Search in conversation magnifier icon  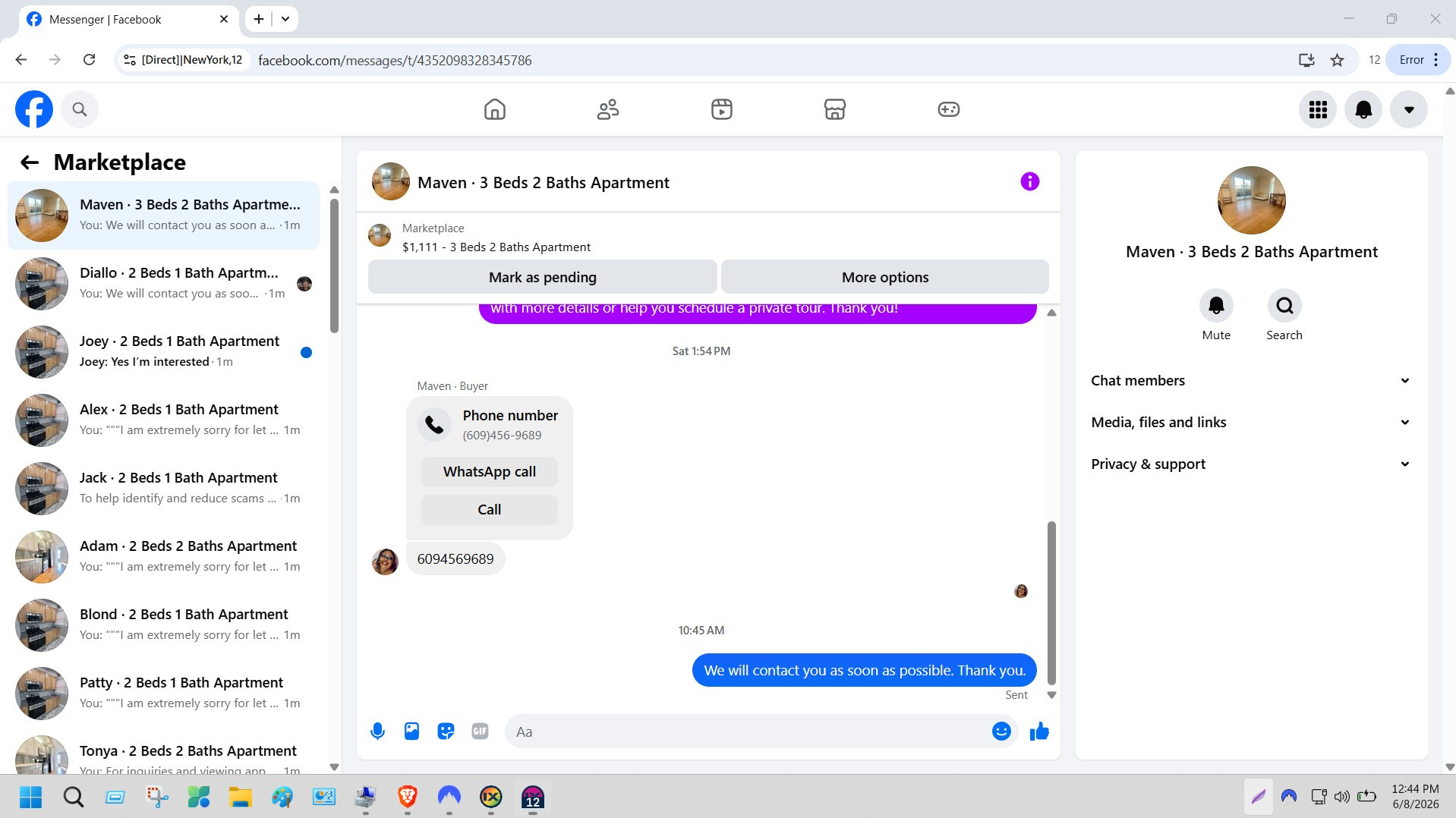[x=1284, y=305]
